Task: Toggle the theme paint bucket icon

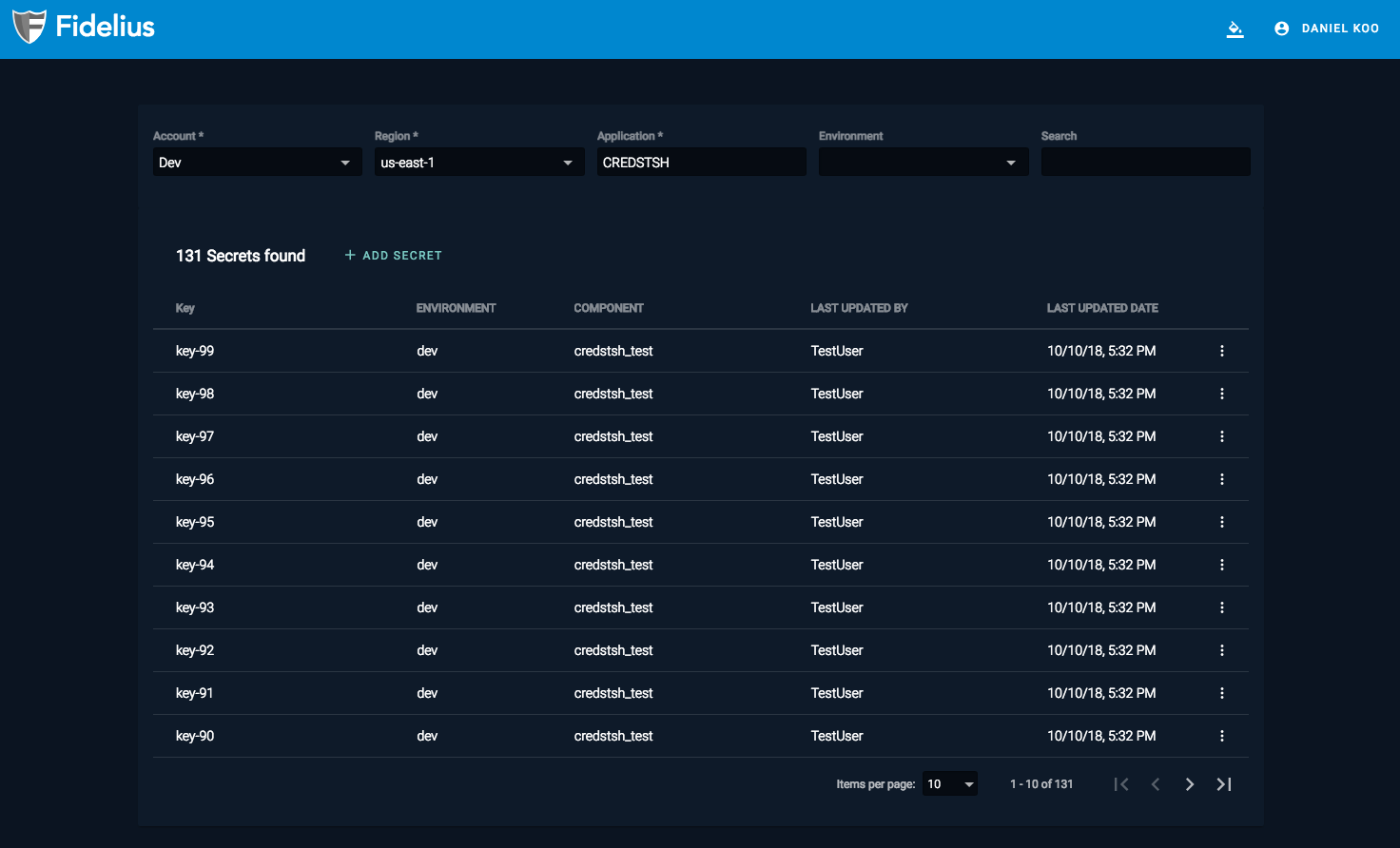Action: tap(1235, 29)
